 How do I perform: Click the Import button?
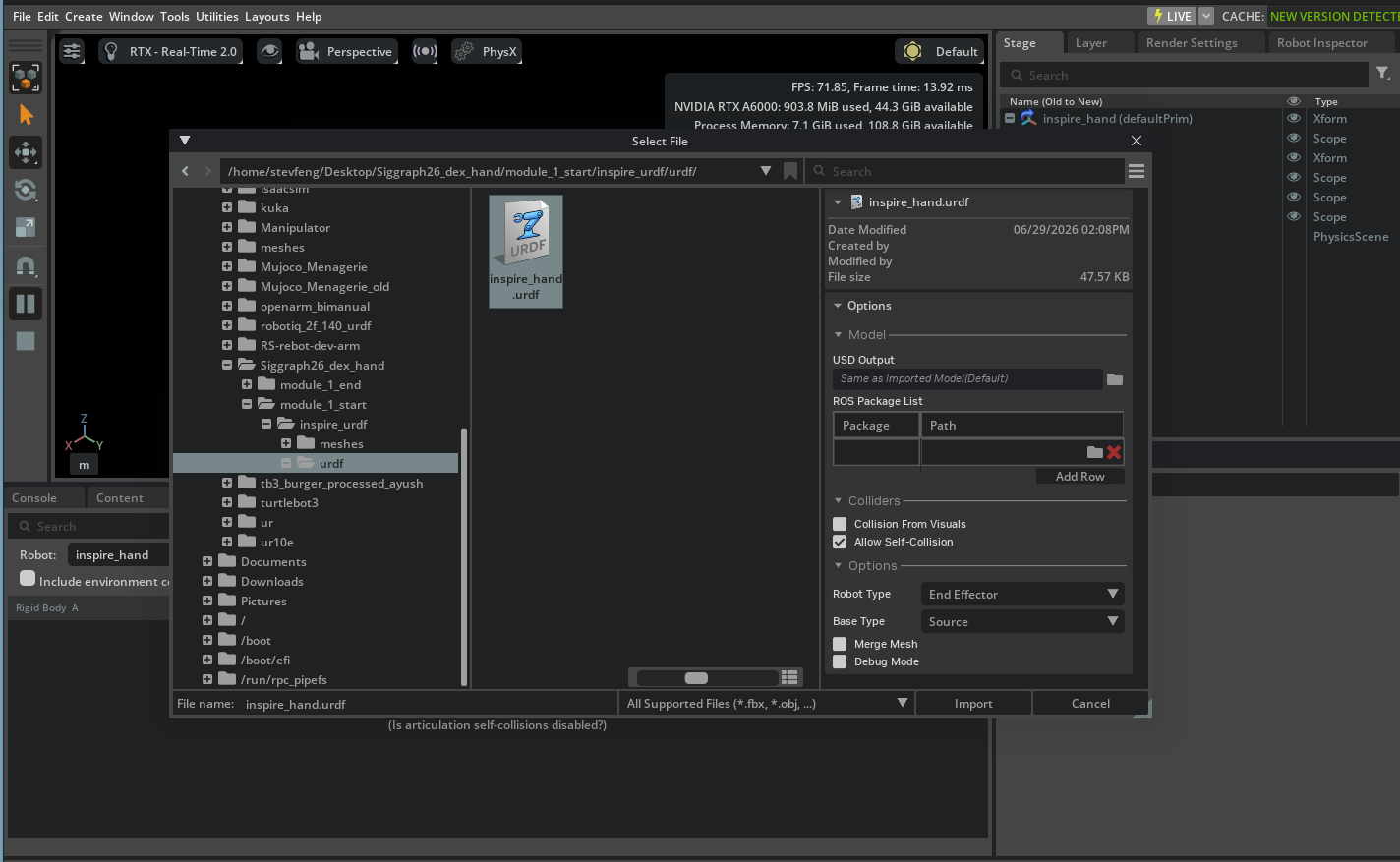click(973, 703)
